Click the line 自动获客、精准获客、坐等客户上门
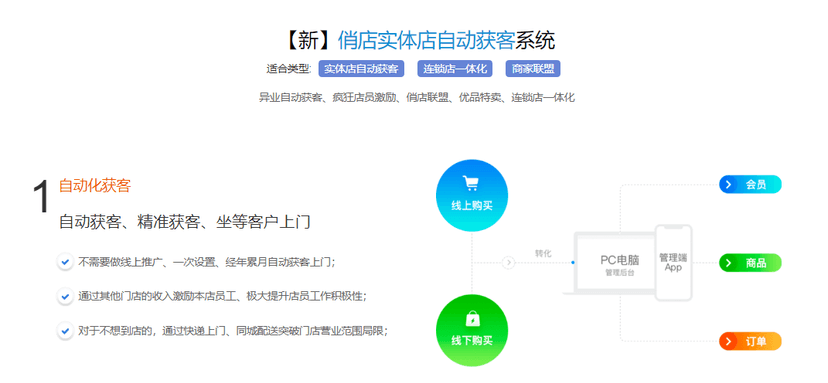Screen dimensions: 828x383 coord(184,222)
